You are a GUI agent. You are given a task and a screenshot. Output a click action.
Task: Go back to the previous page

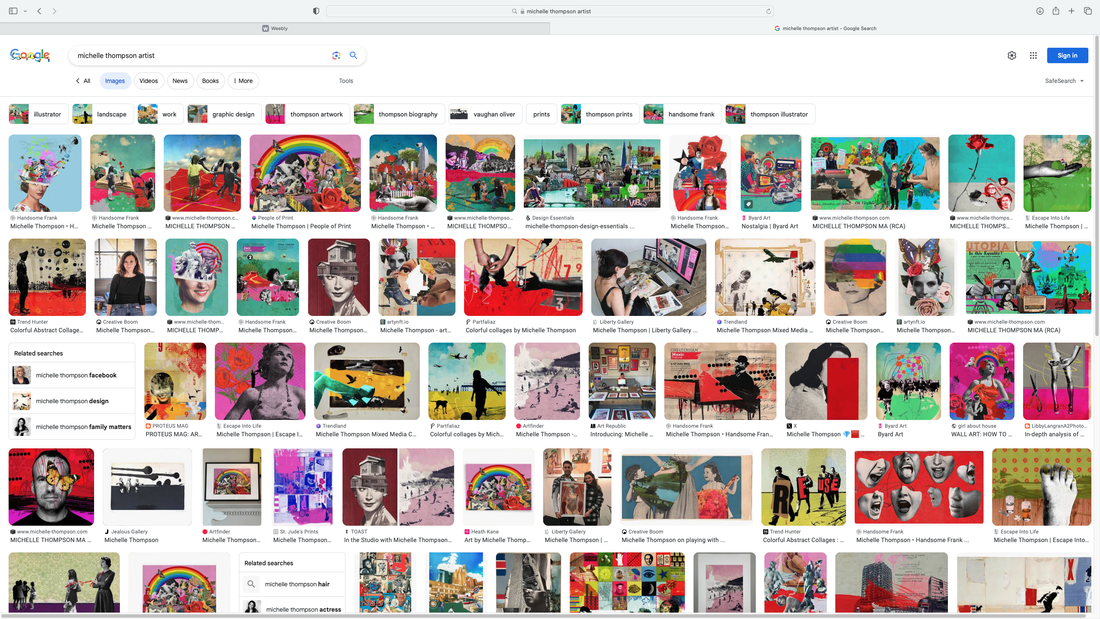click(39, 11)
